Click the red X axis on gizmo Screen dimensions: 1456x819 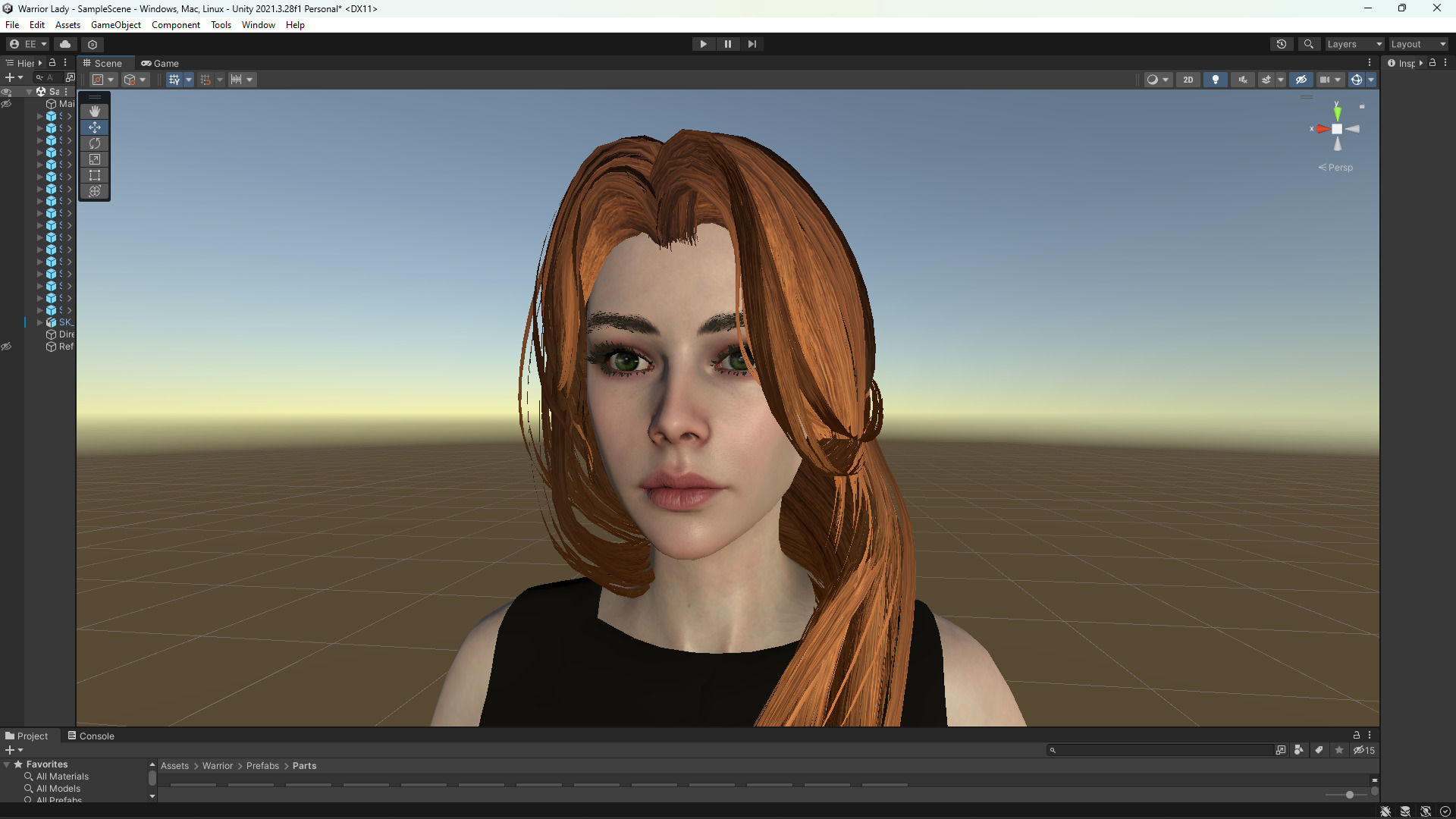1323,129
